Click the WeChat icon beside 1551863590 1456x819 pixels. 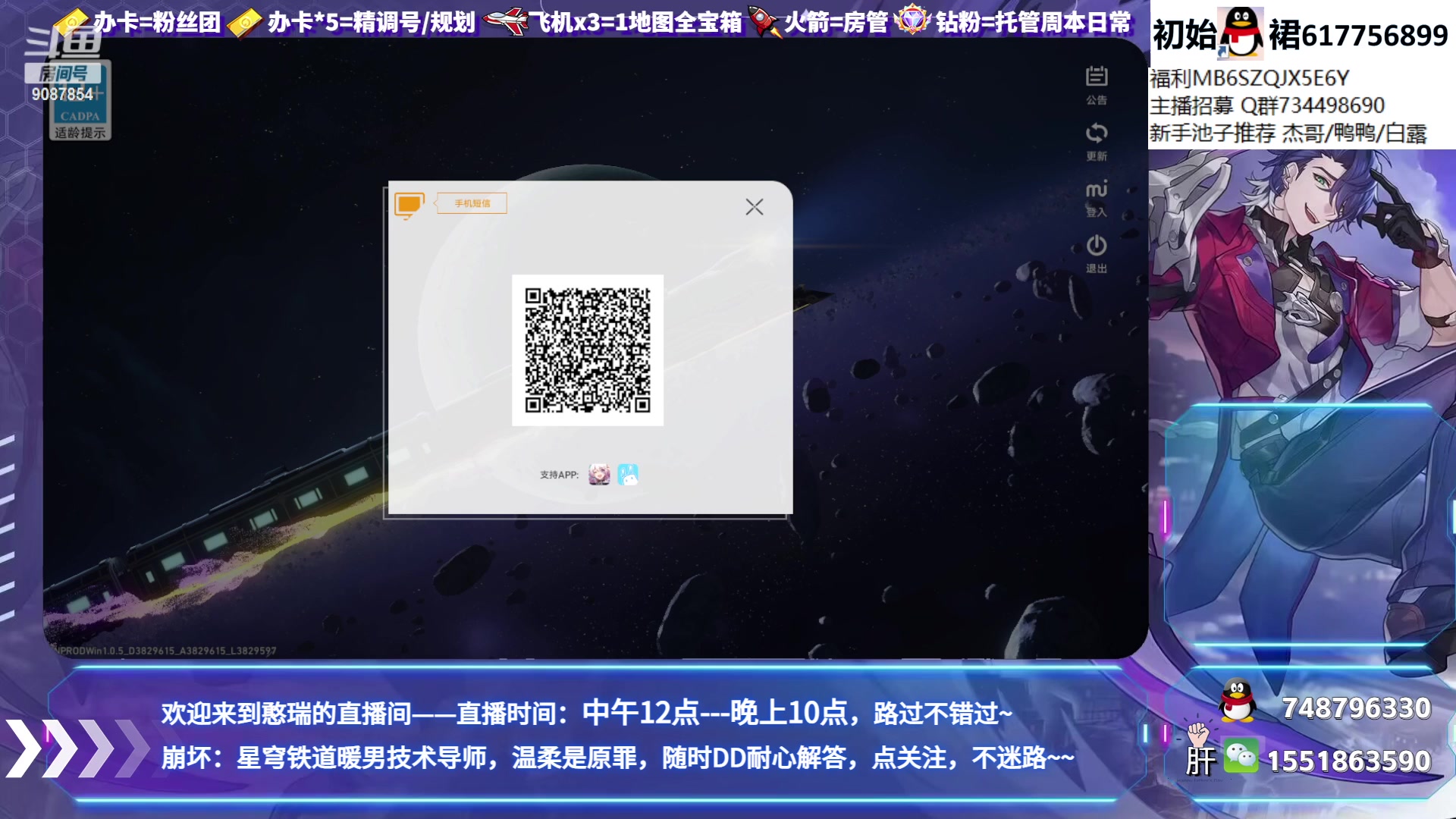(x=1241, y=755)
